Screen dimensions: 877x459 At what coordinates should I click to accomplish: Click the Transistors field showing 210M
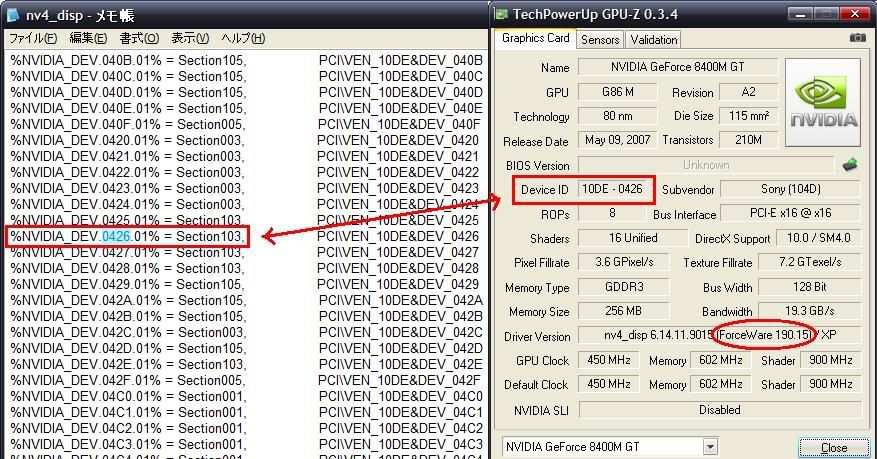tap(748, 140)
